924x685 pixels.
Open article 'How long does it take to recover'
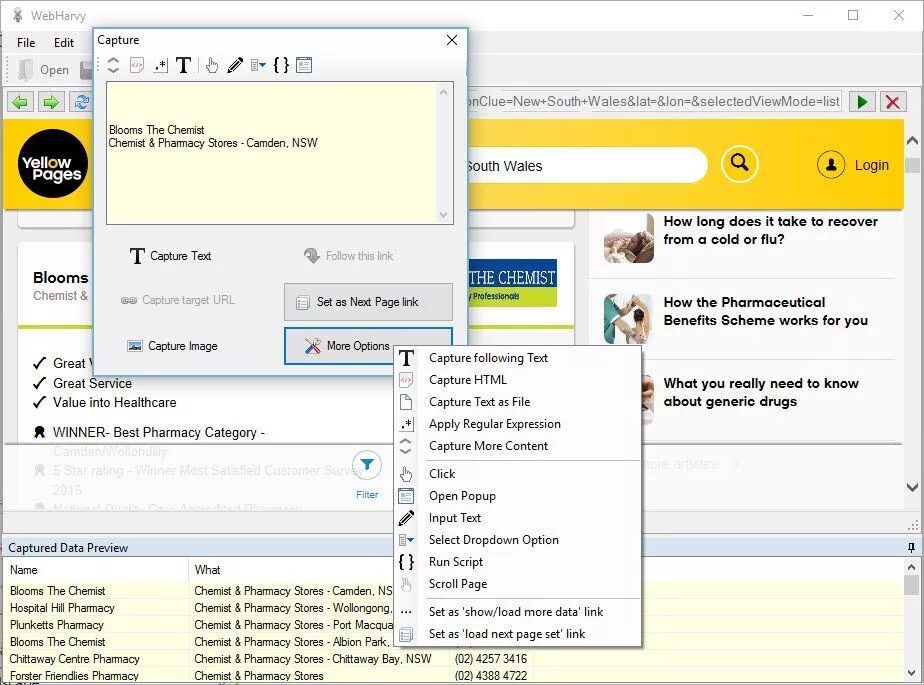point(771,230)
